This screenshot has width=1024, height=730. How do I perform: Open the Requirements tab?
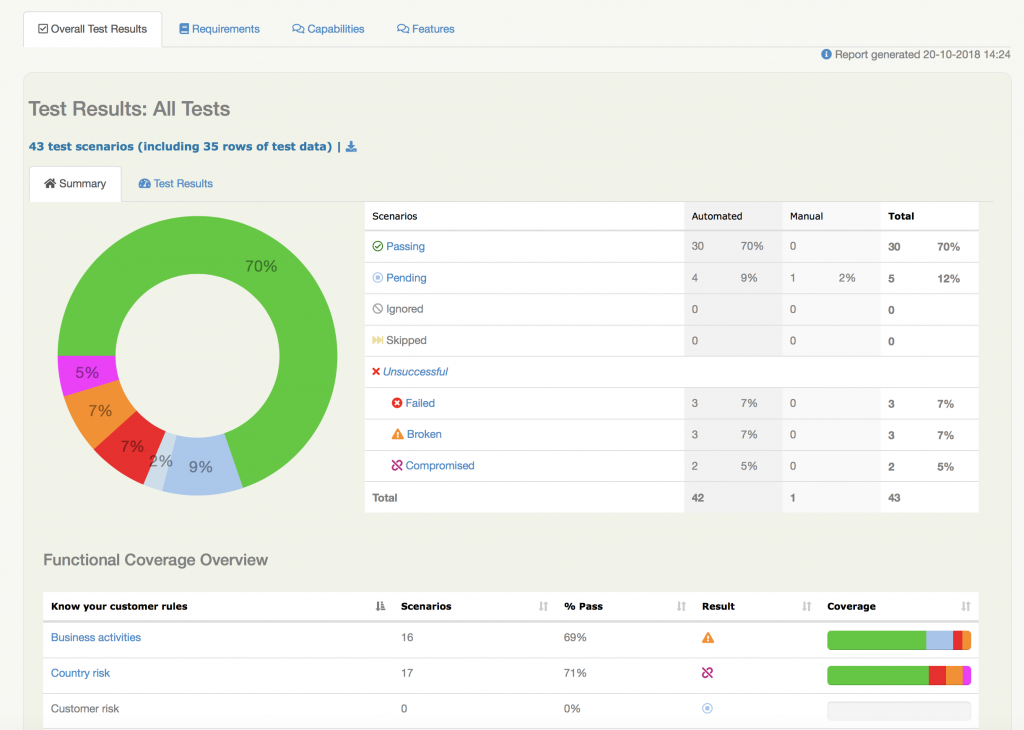click(x=219, y=29)
